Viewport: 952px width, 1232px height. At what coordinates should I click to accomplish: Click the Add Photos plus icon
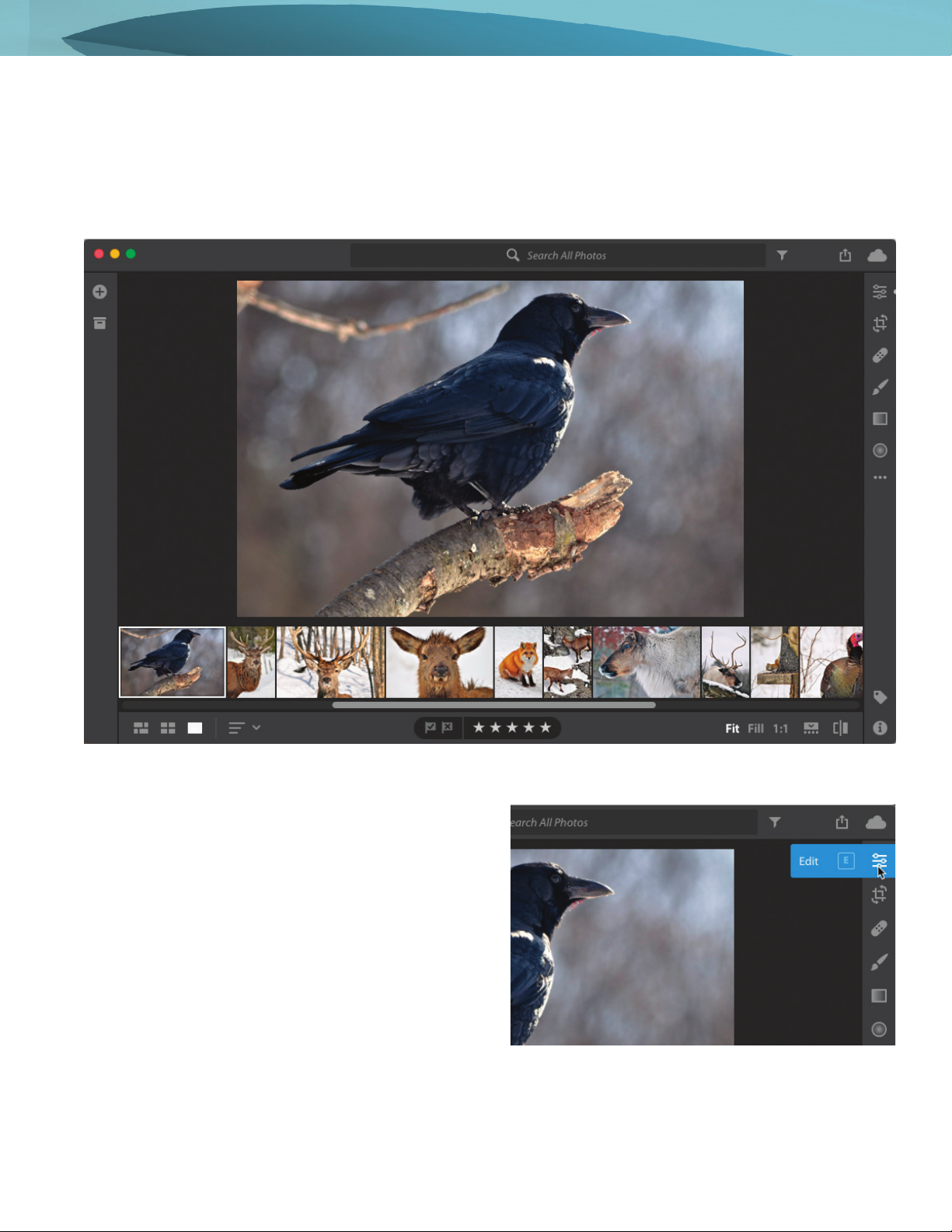click(x=99, y=292)
